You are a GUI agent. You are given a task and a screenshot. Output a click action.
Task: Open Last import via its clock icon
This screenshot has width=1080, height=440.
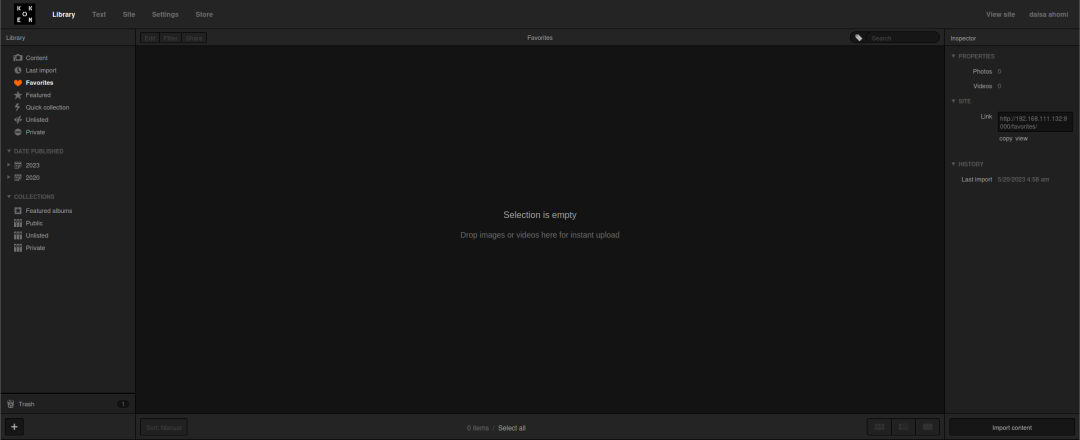pos(18,70)
